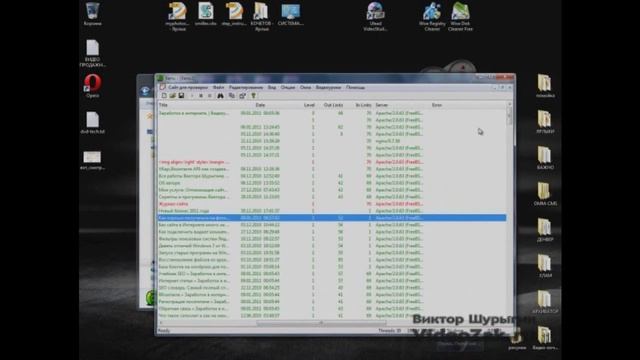The image size is (640, 360).
Task: Open the Помощь menu
Action: (356, 87)
